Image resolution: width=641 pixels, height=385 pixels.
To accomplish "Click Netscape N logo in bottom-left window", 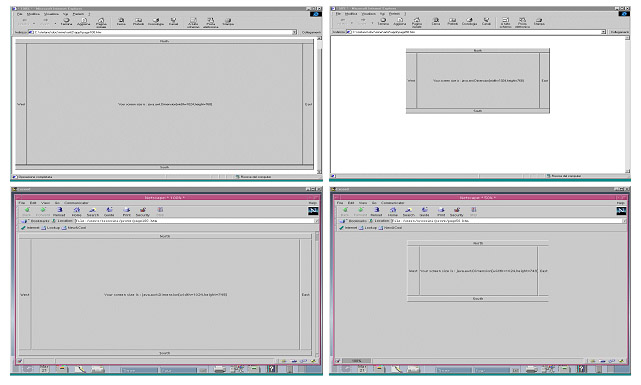I will (x=313, y=211).
